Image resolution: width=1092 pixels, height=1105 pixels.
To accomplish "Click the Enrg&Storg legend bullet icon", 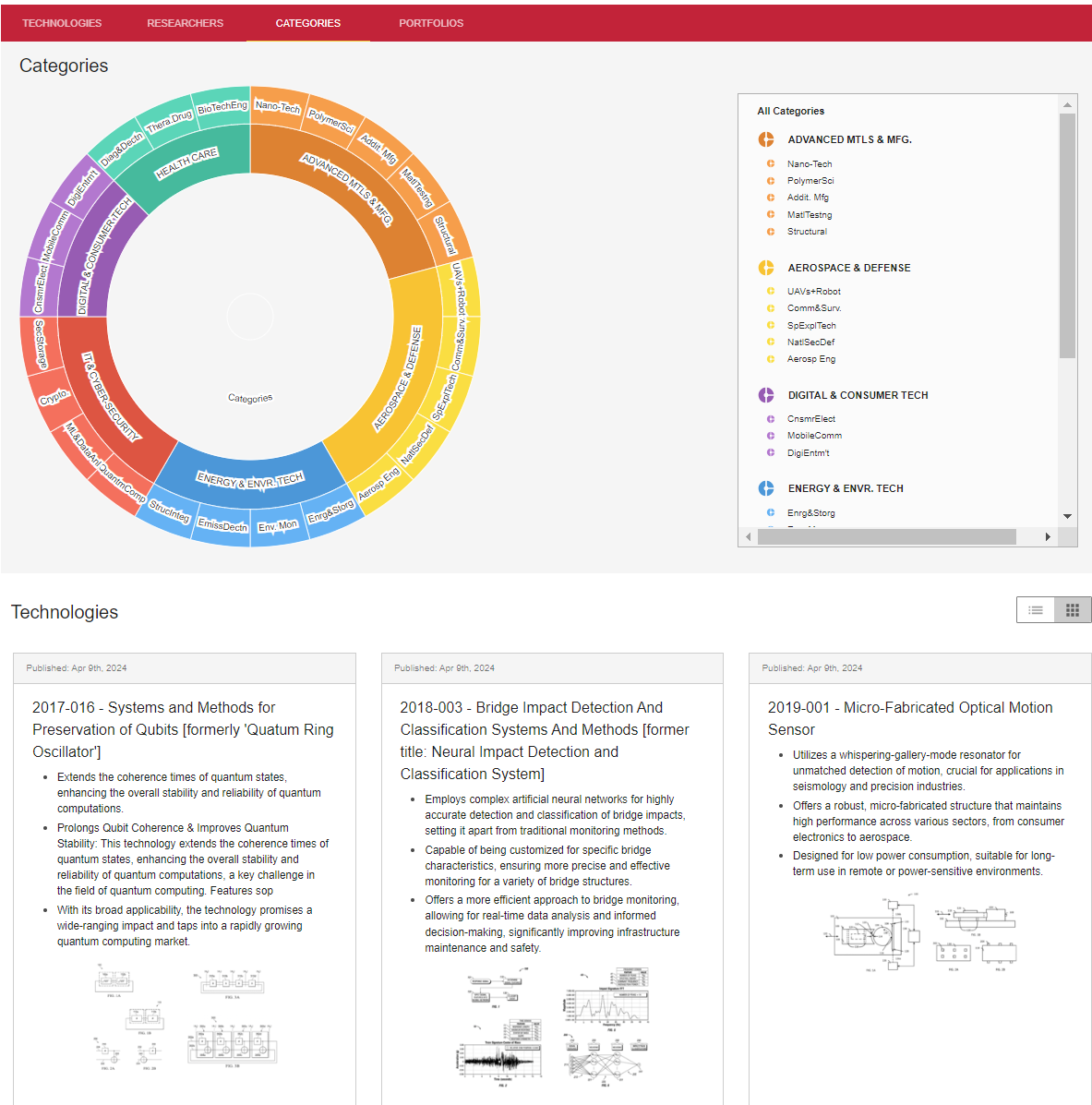I will click(771, 512).
